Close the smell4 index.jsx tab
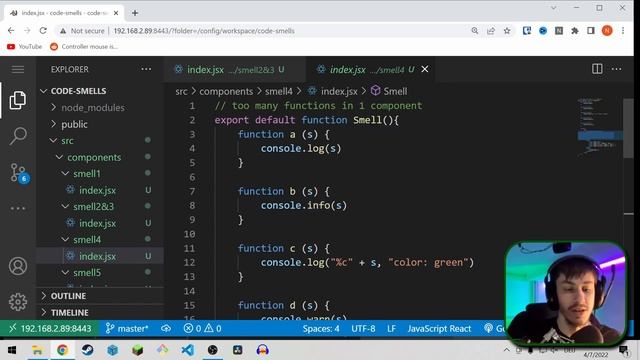The image size is (640, 360). point(425,69)
